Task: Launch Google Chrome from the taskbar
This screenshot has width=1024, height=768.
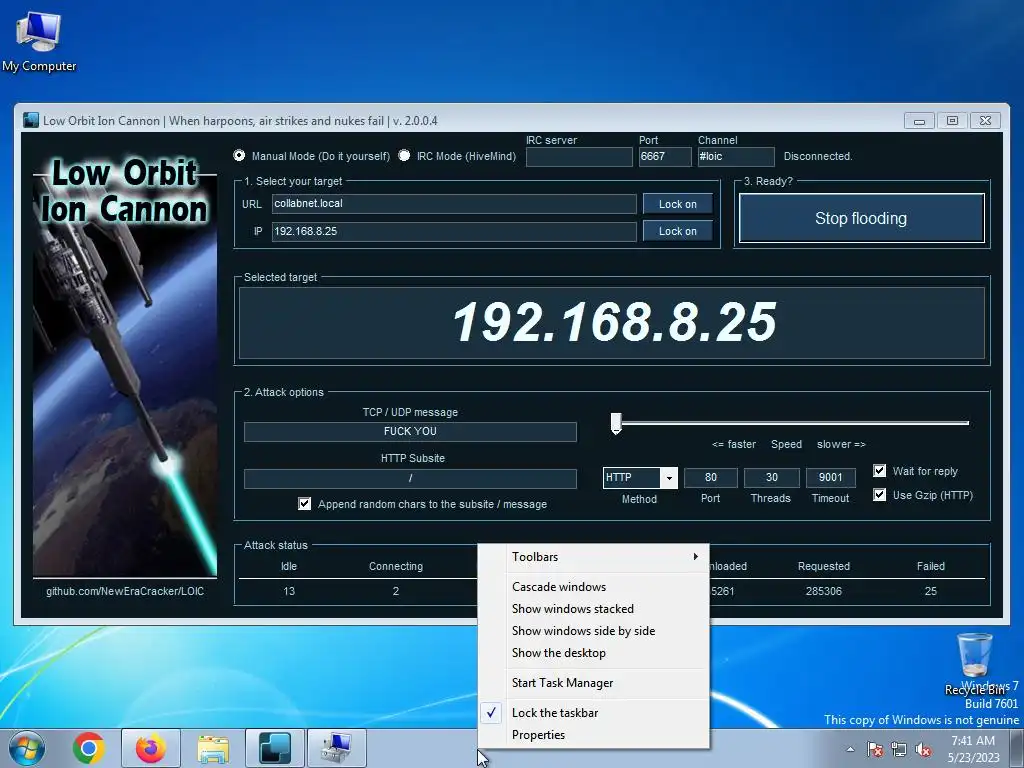Action: pos(89,748)
